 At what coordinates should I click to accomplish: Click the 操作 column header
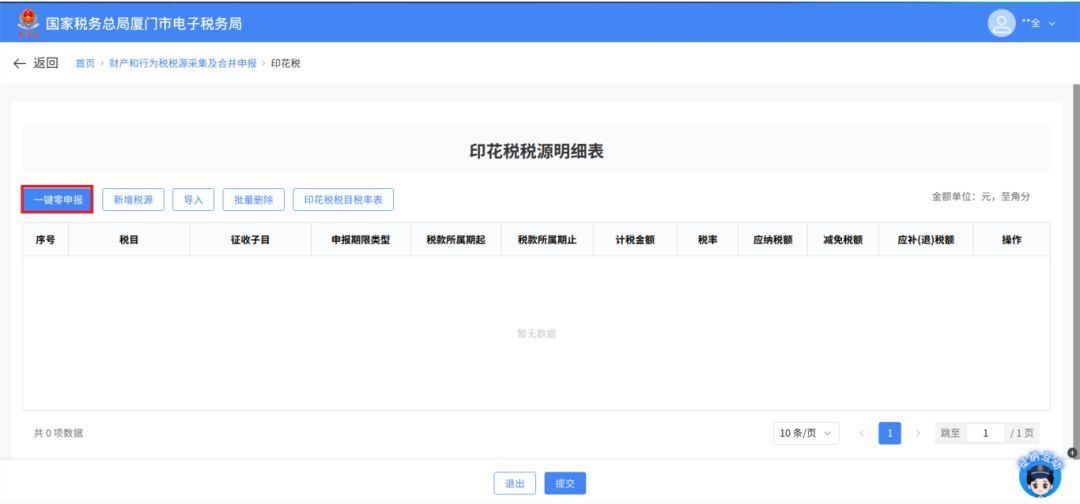click(x=1011, y=240)
